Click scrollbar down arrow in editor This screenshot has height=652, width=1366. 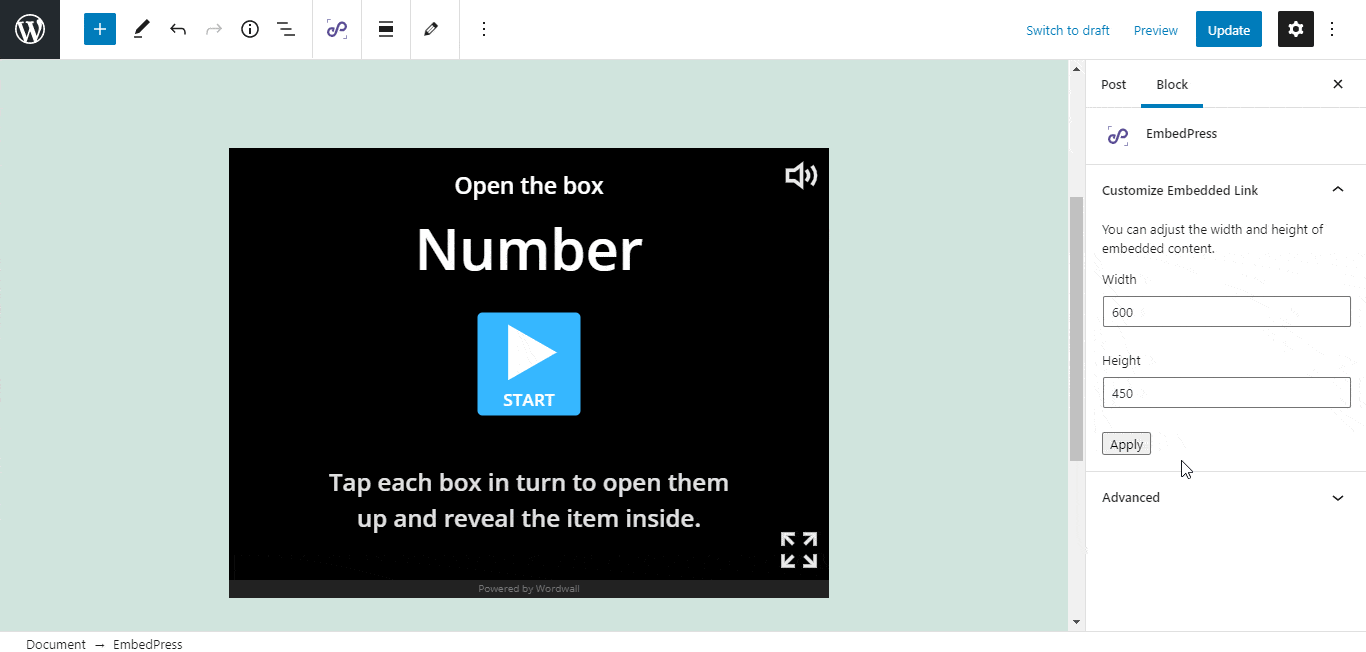[1076, 621]
